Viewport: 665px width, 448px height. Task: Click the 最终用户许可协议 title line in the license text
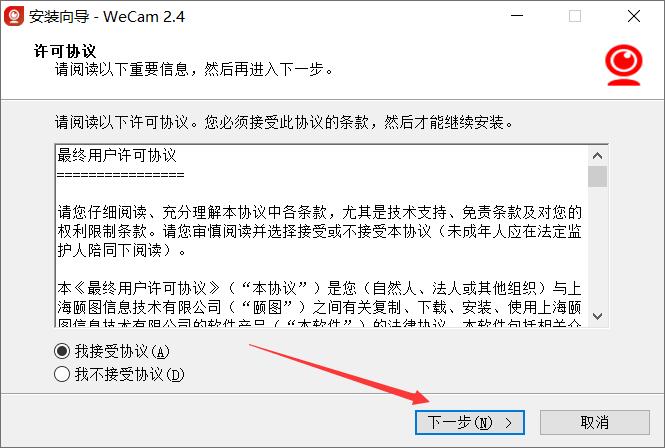click(x=117, y=155)
